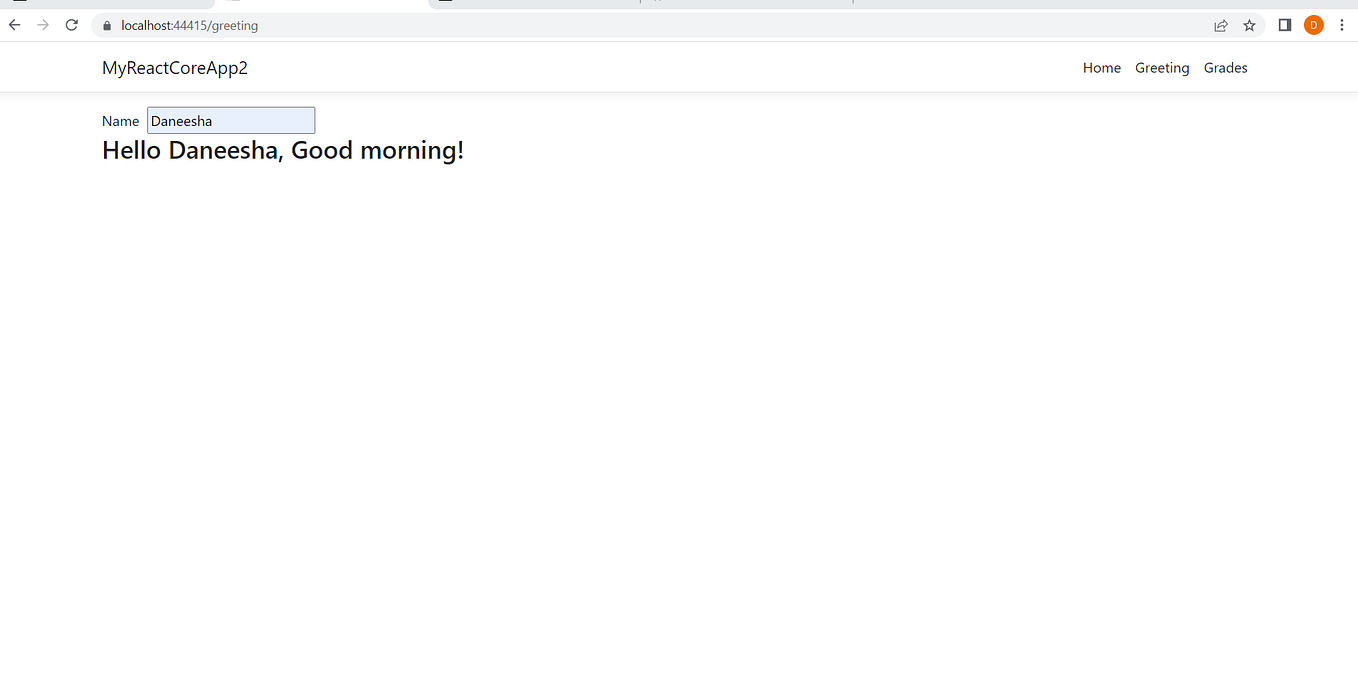1358x679 pixels.
Task: View site information via the lock icon
Action: click(108, 26)
